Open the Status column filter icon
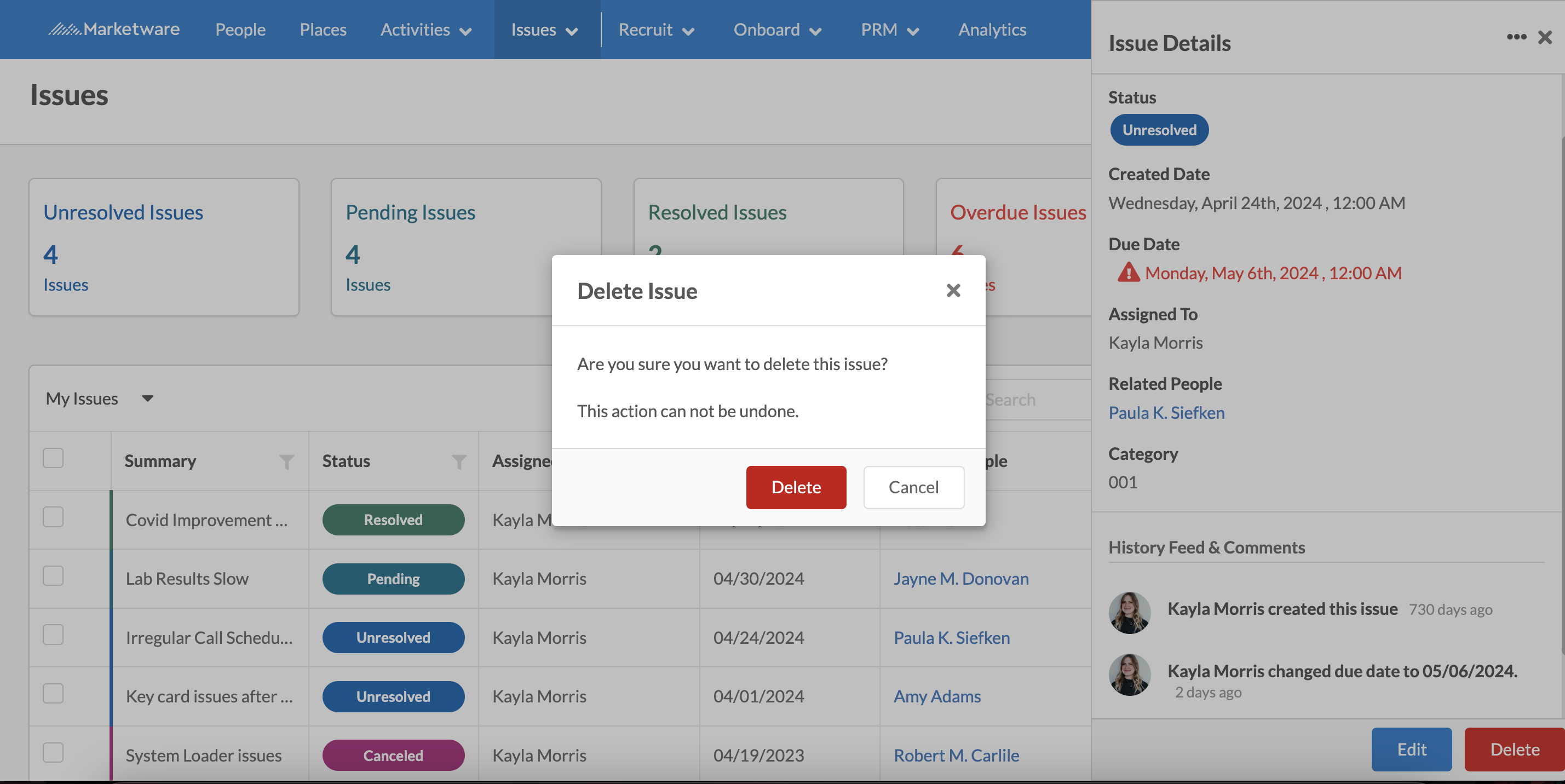The height and width of the screenshot is (784, 1565). 459,462
